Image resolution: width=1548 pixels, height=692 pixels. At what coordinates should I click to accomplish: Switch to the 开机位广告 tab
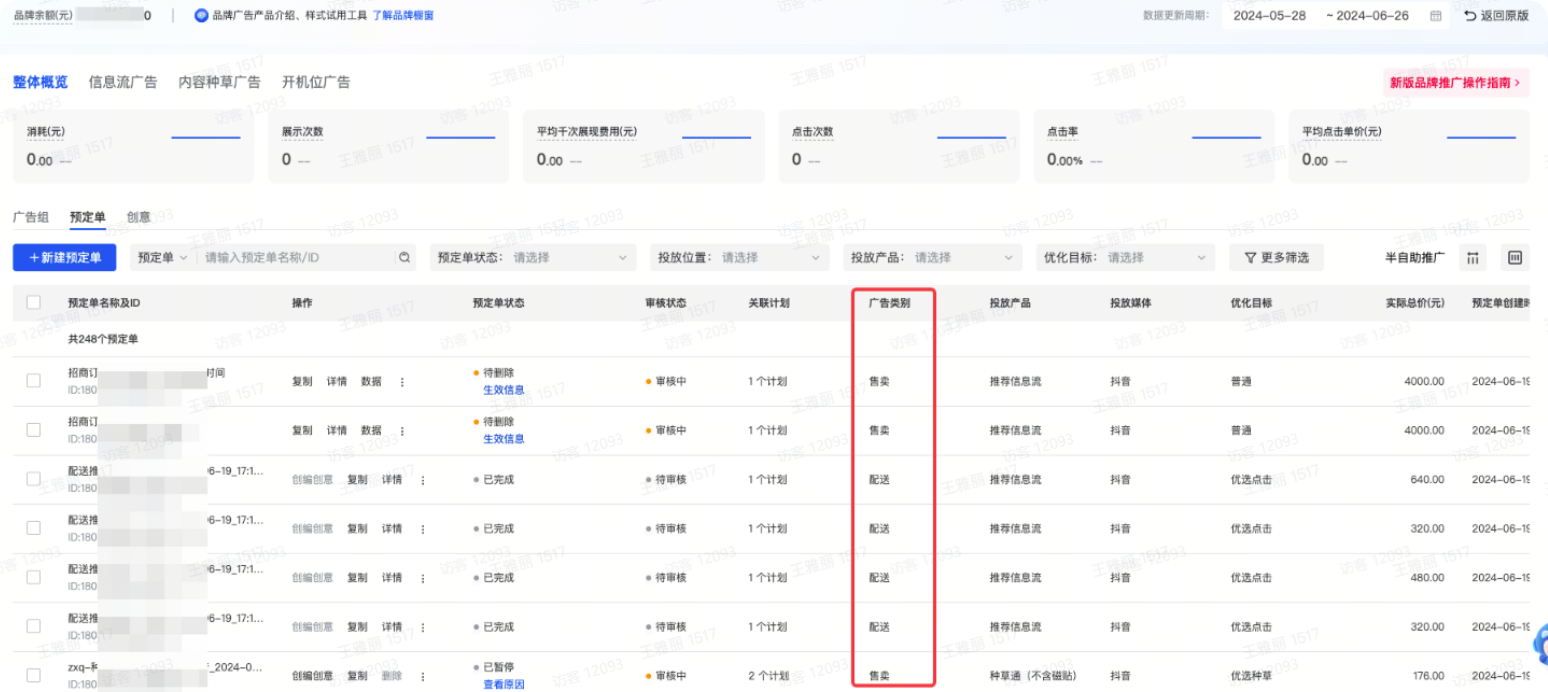pos(316,82)
